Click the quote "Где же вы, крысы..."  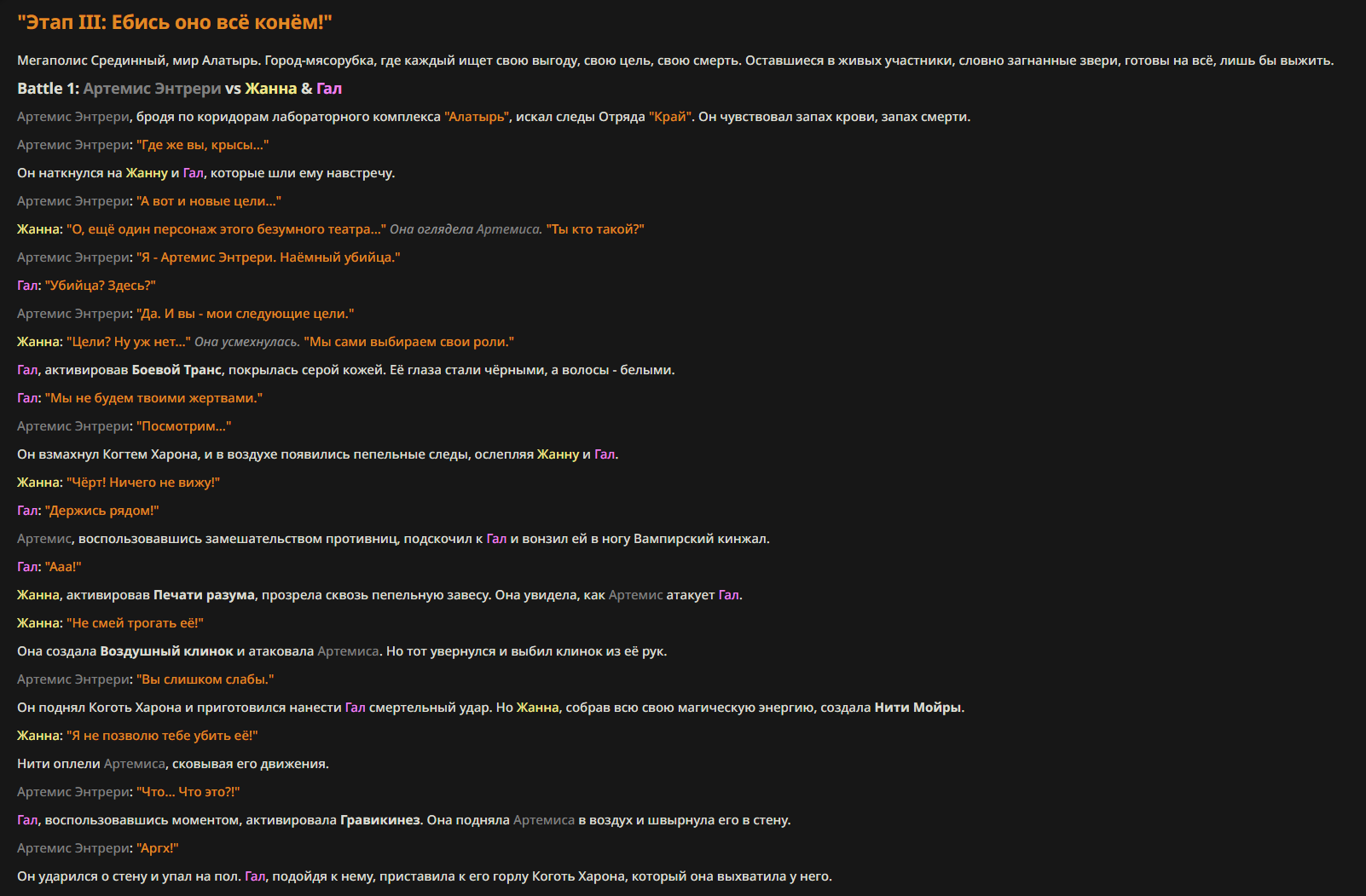[203, 145]
